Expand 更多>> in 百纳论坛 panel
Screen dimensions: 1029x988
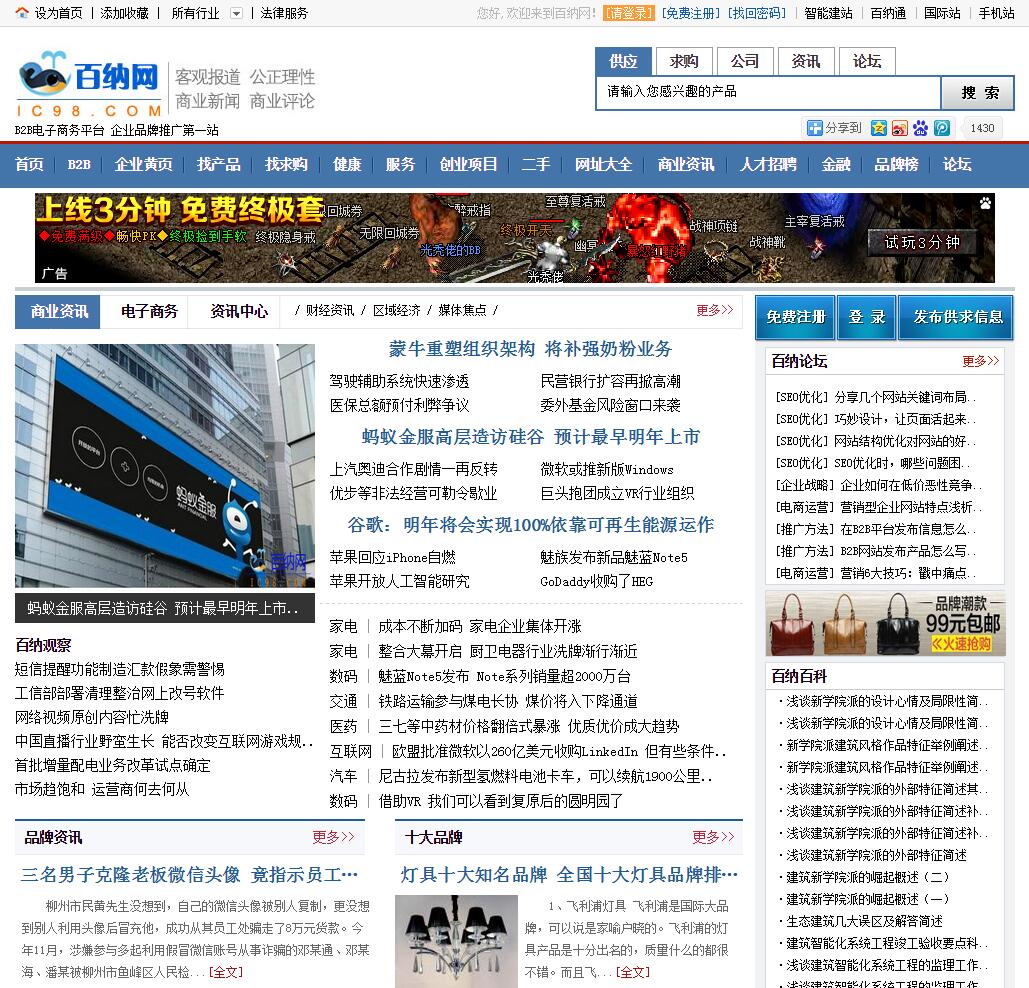click(x=980, y=361)
